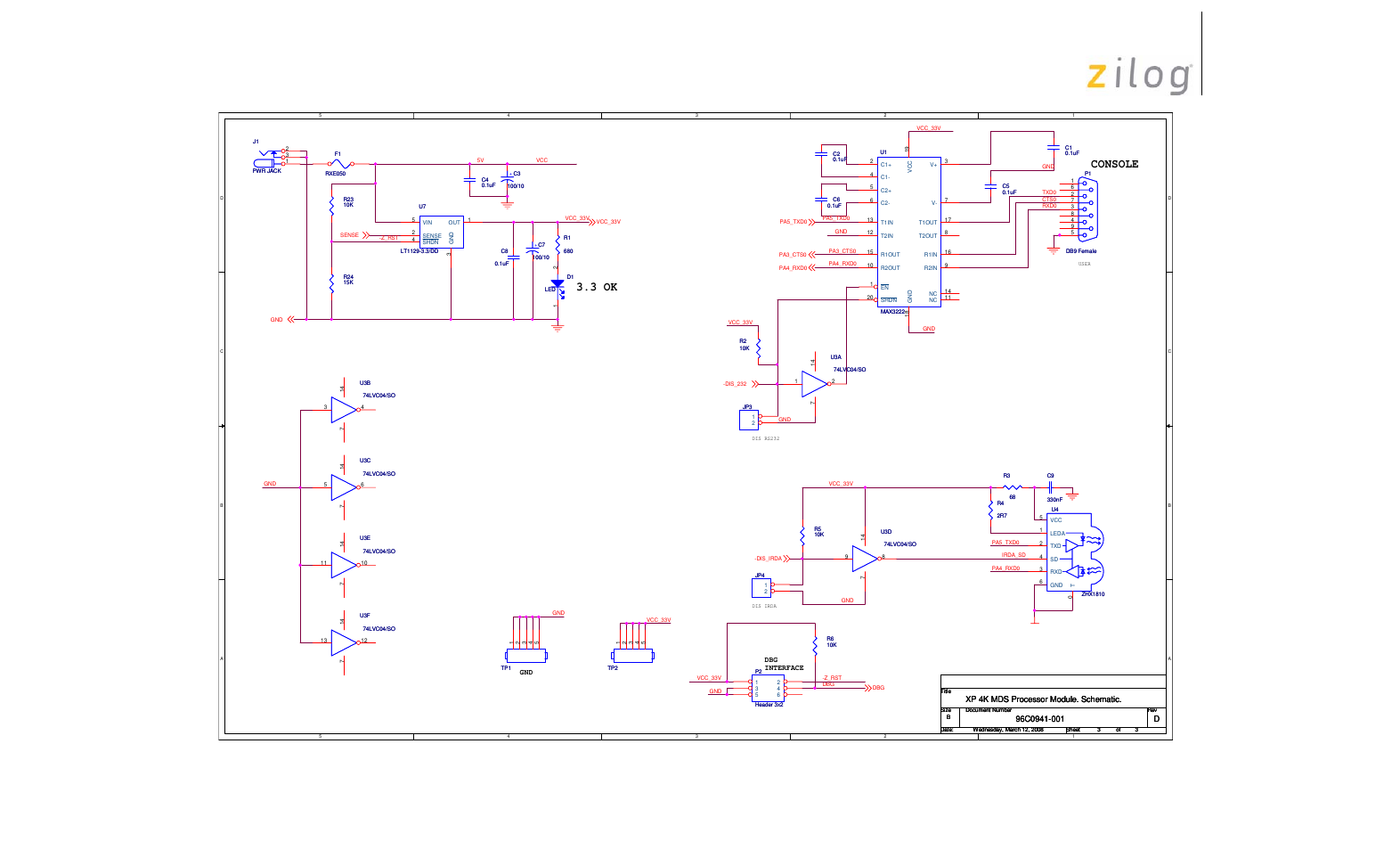Screen dimensions: 1400x850
Task: Select the U3A inverter gate
Action: [x=815, y=384]
